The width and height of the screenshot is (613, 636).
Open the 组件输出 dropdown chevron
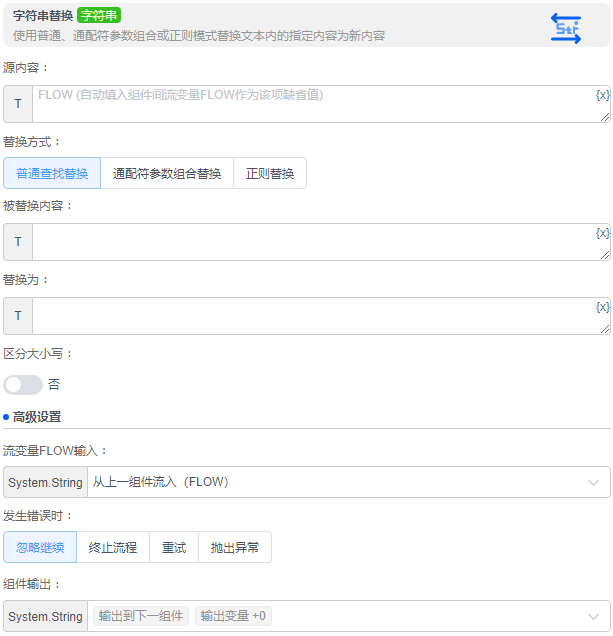(x=594, y=617)
